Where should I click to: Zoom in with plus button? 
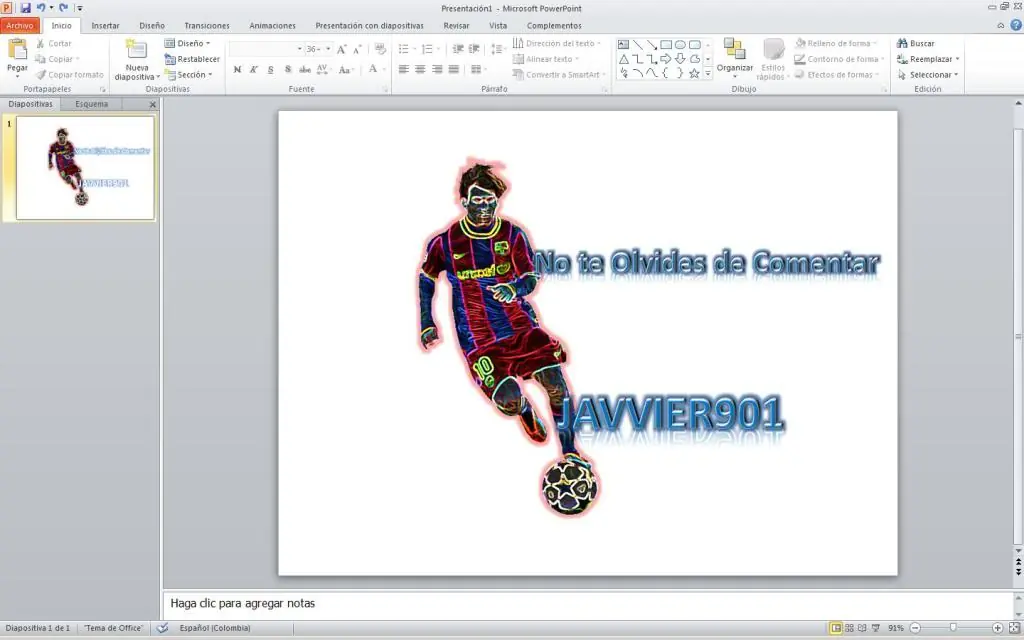pos(997,628)
